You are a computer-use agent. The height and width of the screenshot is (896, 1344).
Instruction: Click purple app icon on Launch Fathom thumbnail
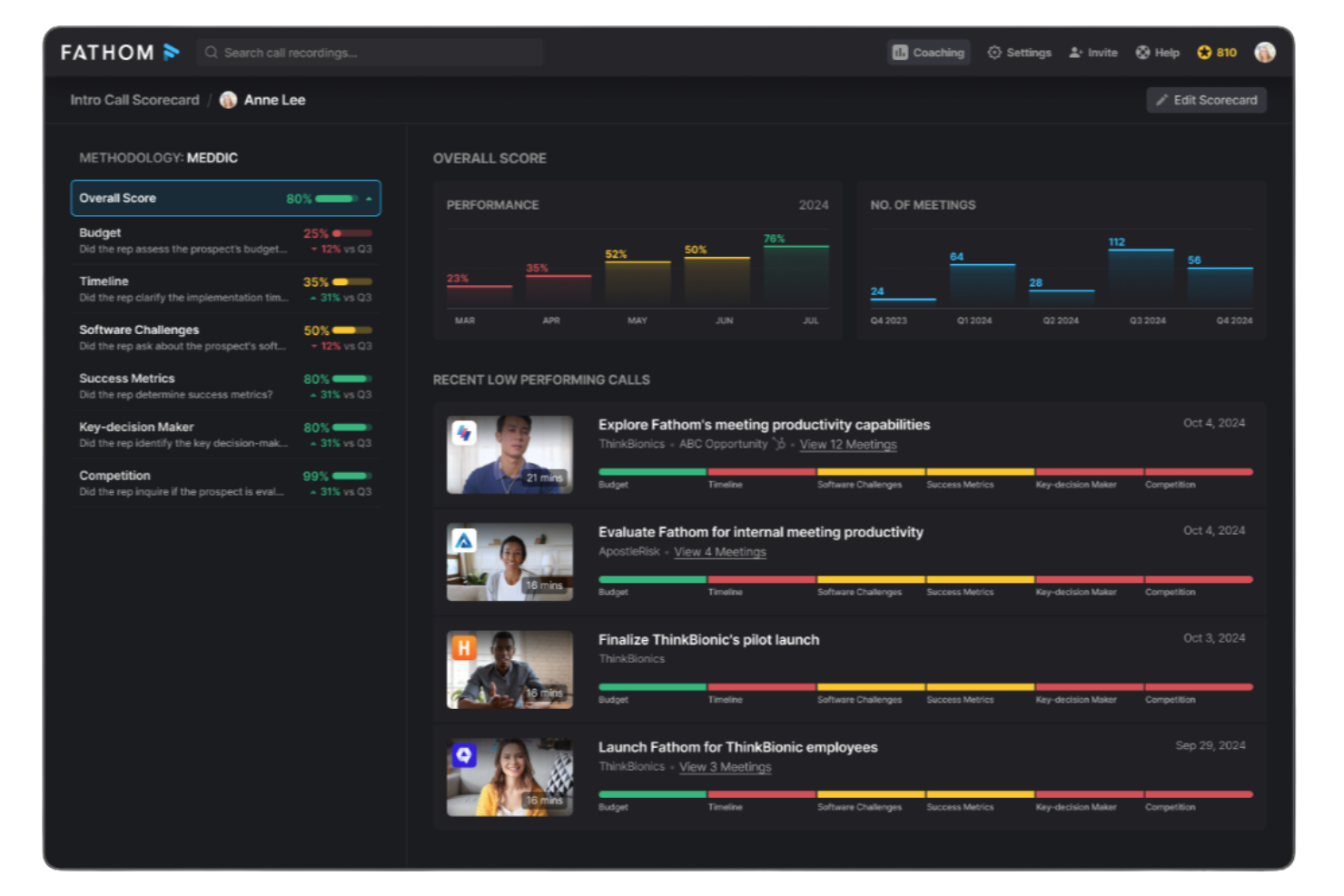click(x=464, y=755)
